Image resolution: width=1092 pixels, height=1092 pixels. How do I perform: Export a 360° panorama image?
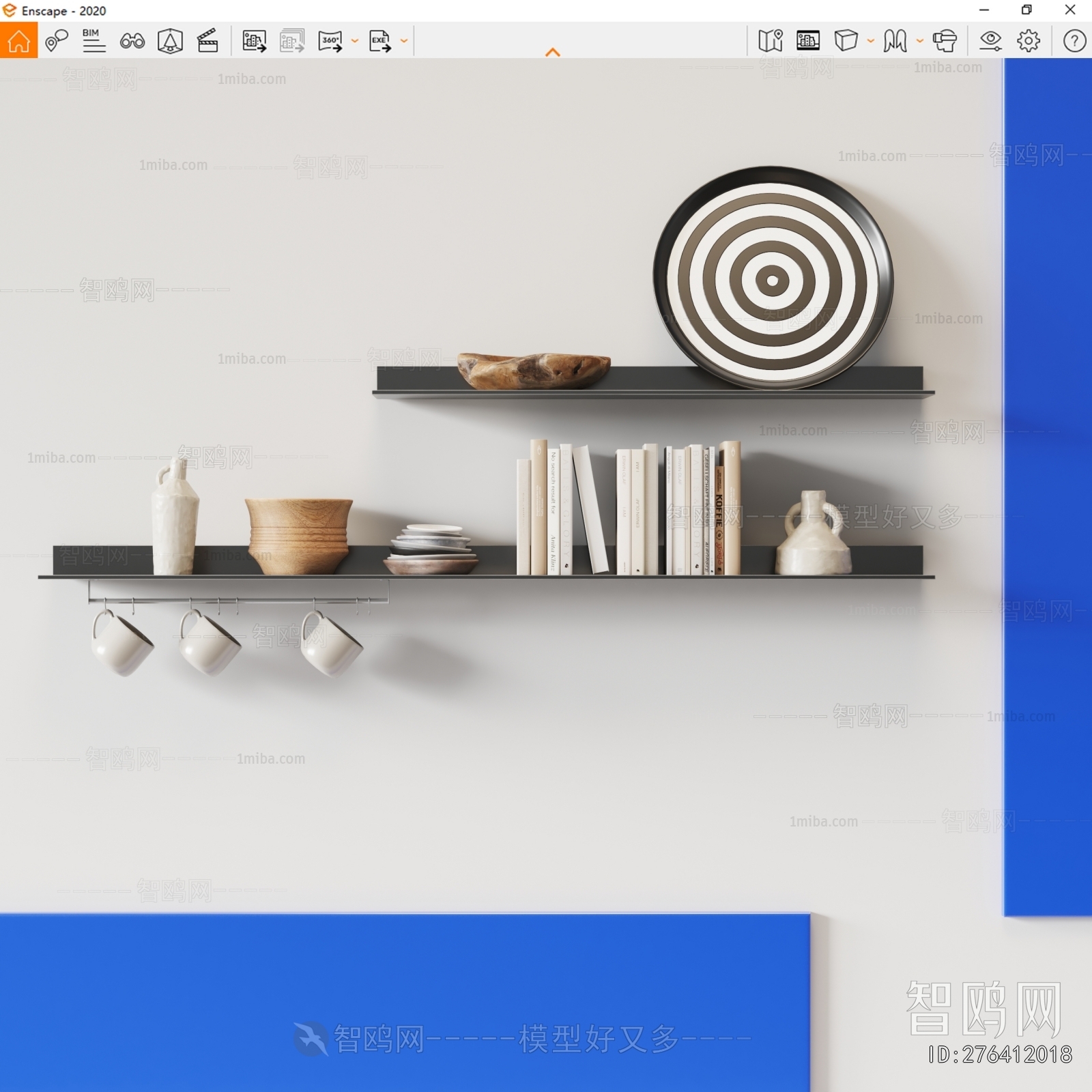coord(331,41)
